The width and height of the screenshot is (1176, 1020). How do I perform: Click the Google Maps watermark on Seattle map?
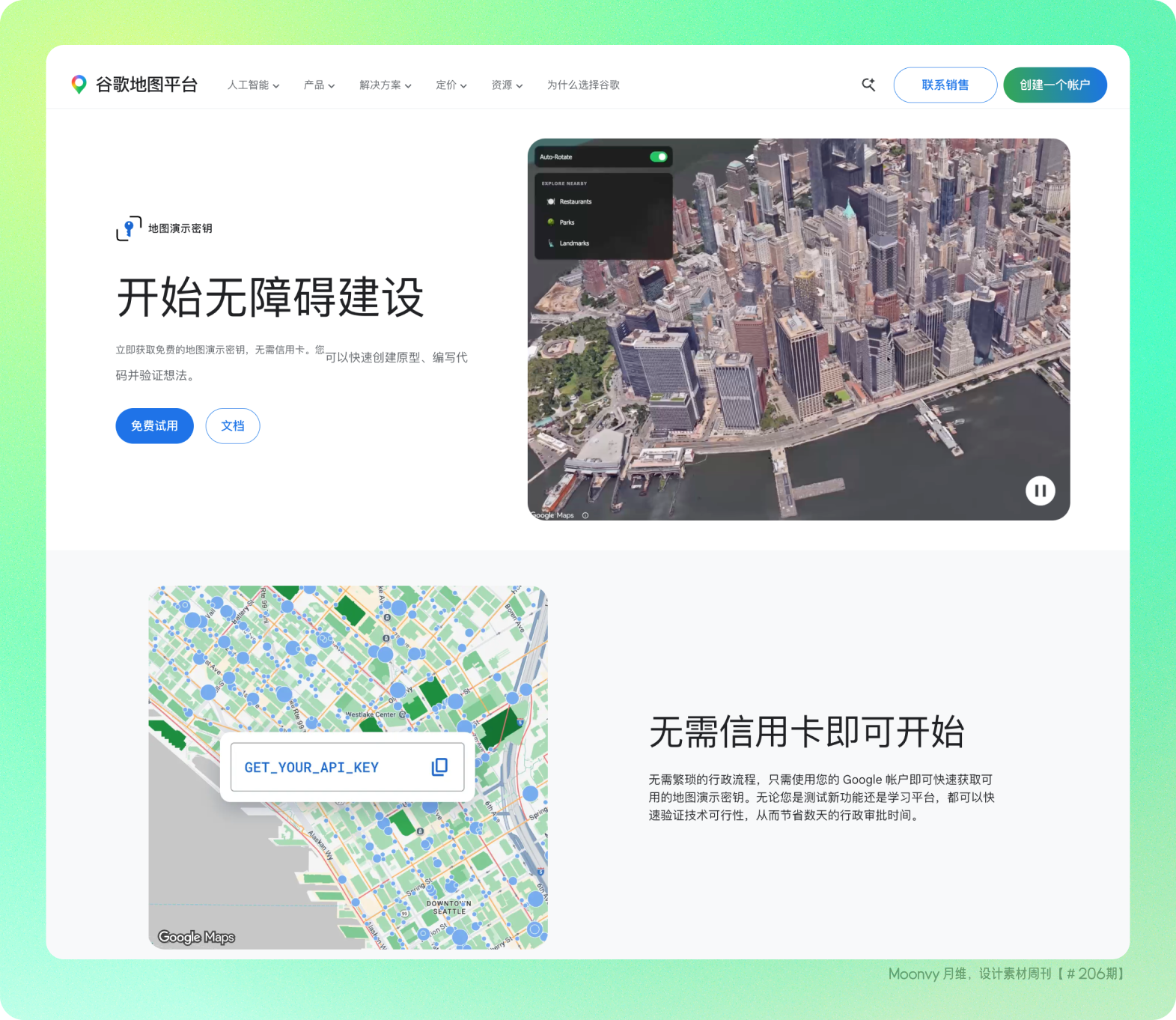click(196, 937)
